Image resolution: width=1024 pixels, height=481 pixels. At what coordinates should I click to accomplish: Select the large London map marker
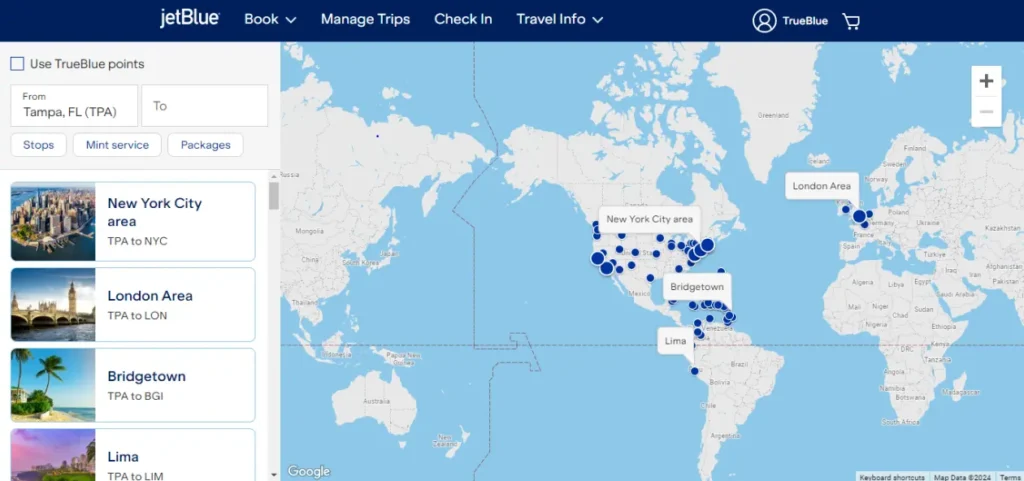pyautogui.click(x=859, y=217)
